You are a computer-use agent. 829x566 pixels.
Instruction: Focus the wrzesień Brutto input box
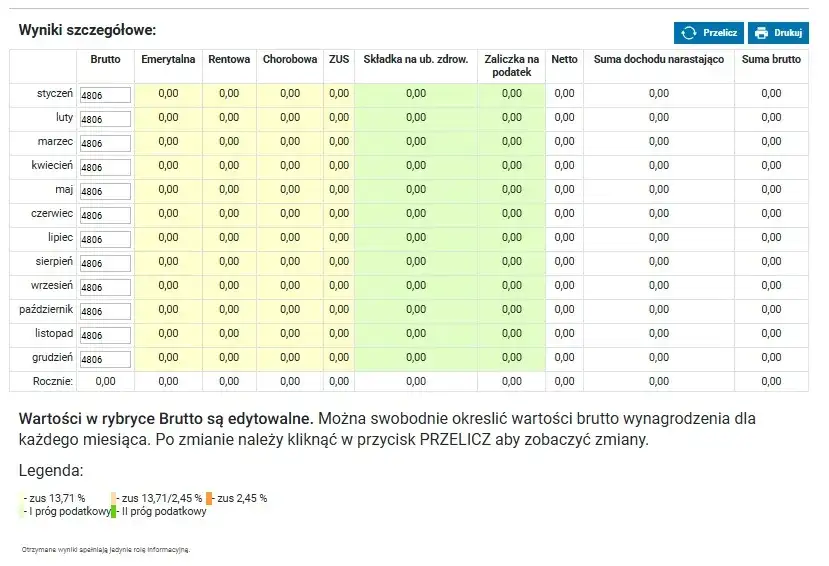(x=105, y=287)
